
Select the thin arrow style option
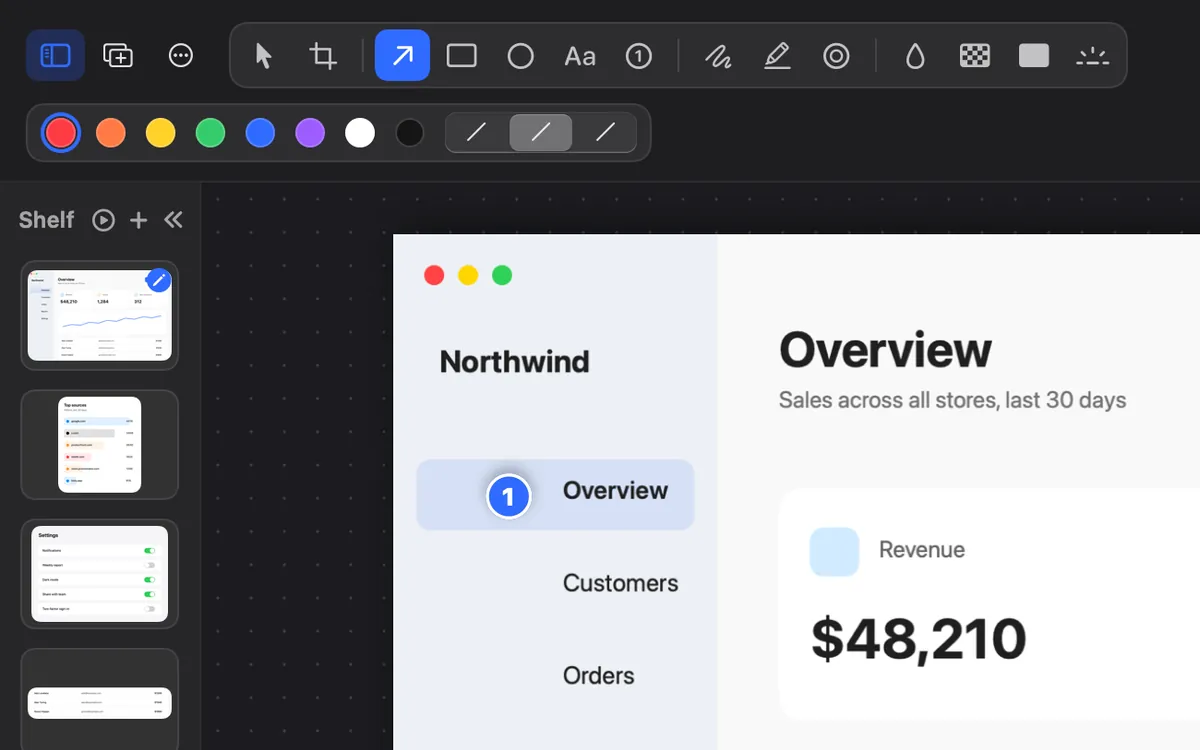477,132
